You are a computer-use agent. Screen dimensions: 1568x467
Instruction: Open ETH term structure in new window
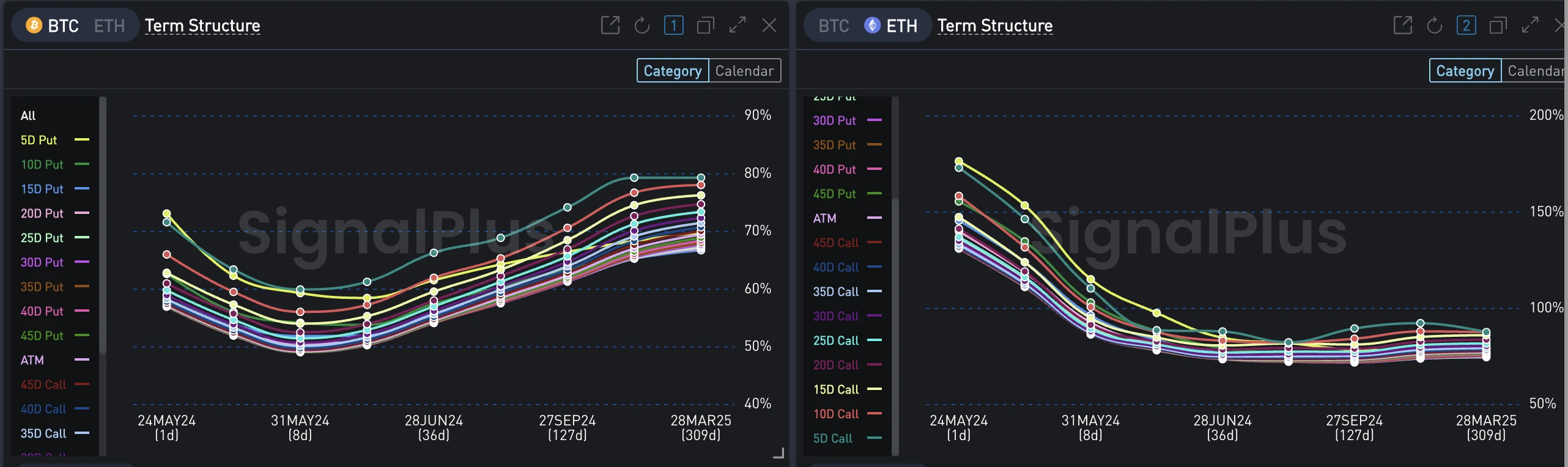coord(1402,26)
